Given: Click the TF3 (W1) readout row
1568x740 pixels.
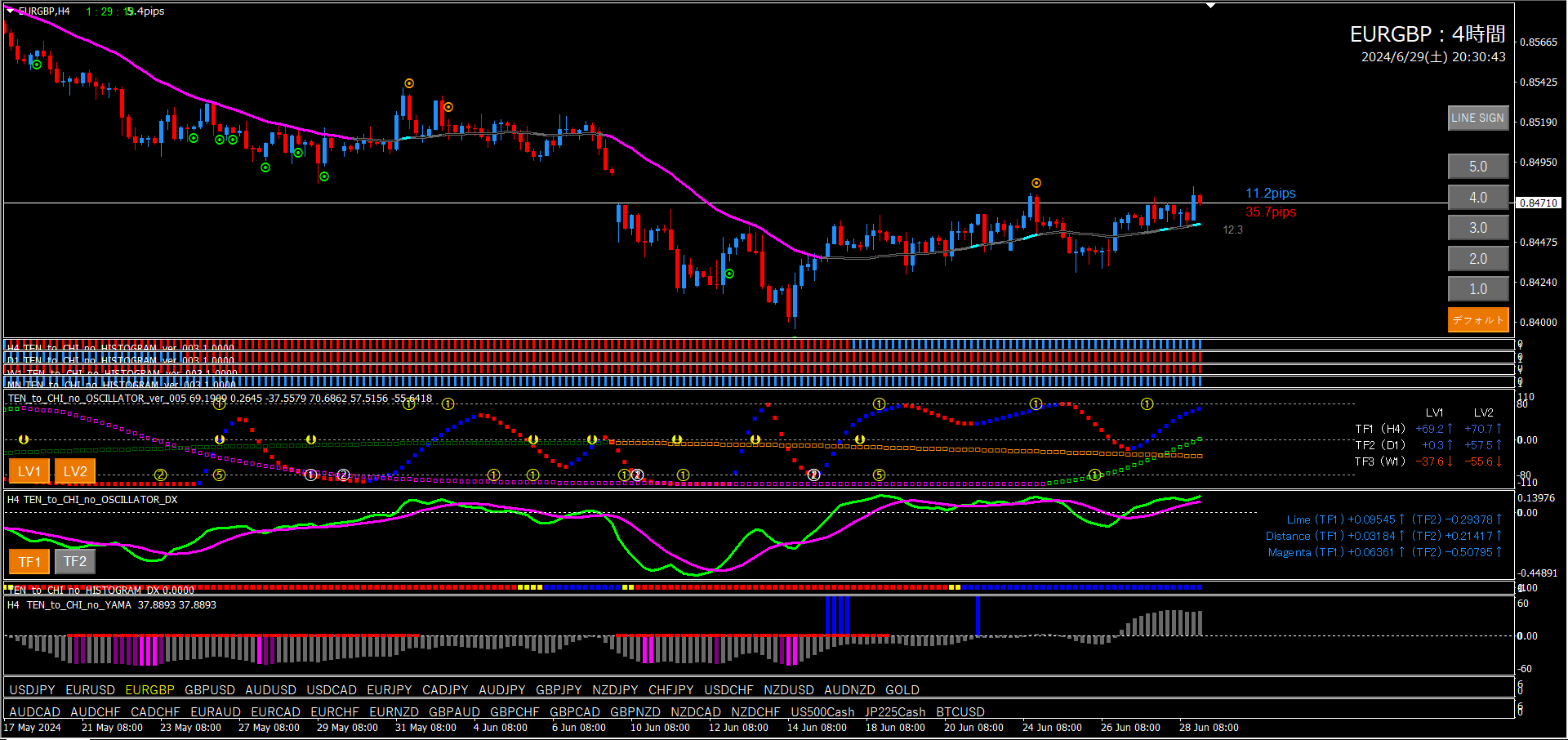Looking at the screenshot, I should [x=1428, y=461].
